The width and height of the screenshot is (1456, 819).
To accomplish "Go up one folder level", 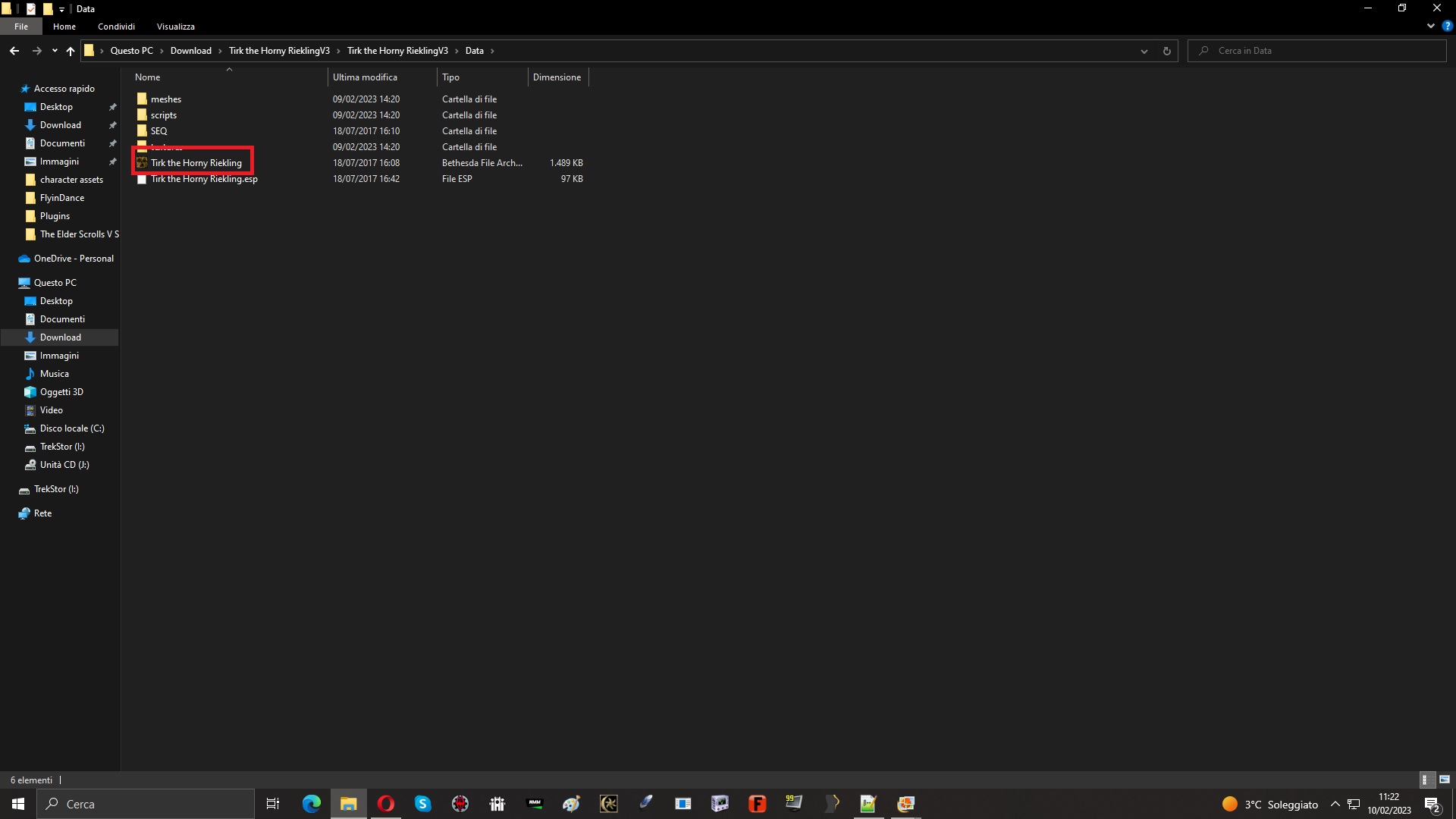I will click(x=71, y=51).
